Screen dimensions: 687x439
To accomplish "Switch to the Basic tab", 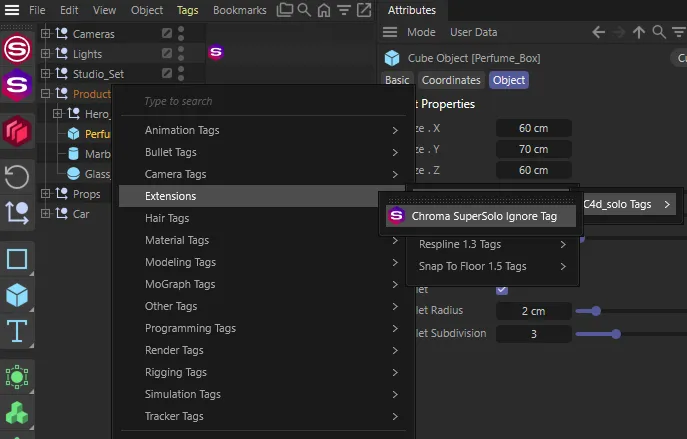I will (x=397, y=80).
